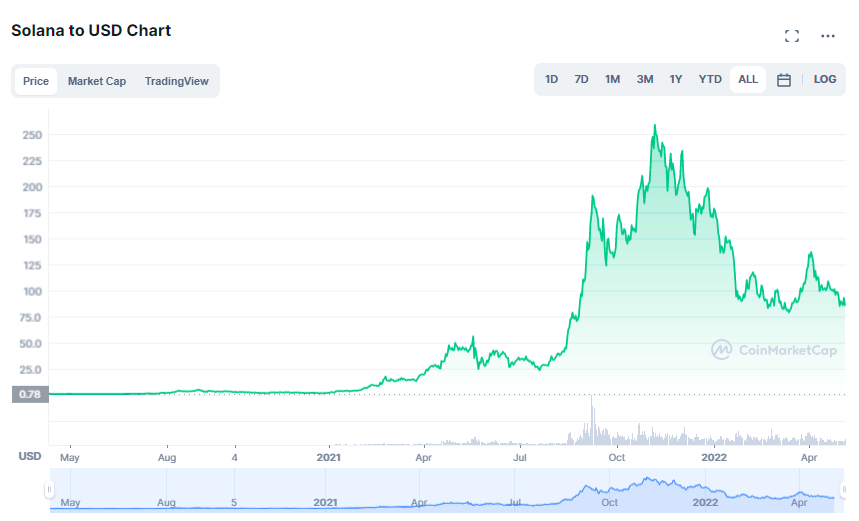The image size is (859, 521).
Task: Click the 2021 label on the time axis
Action: coord(328,457)
